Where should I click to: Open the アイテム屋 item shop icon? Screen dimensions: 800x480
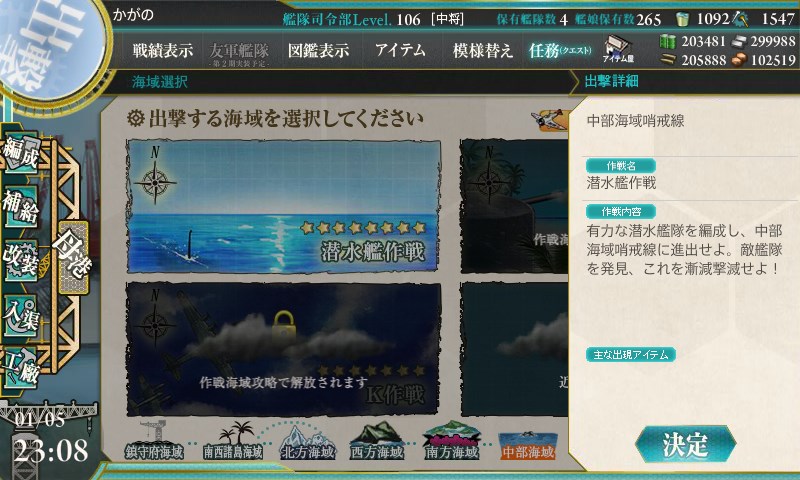618,49
